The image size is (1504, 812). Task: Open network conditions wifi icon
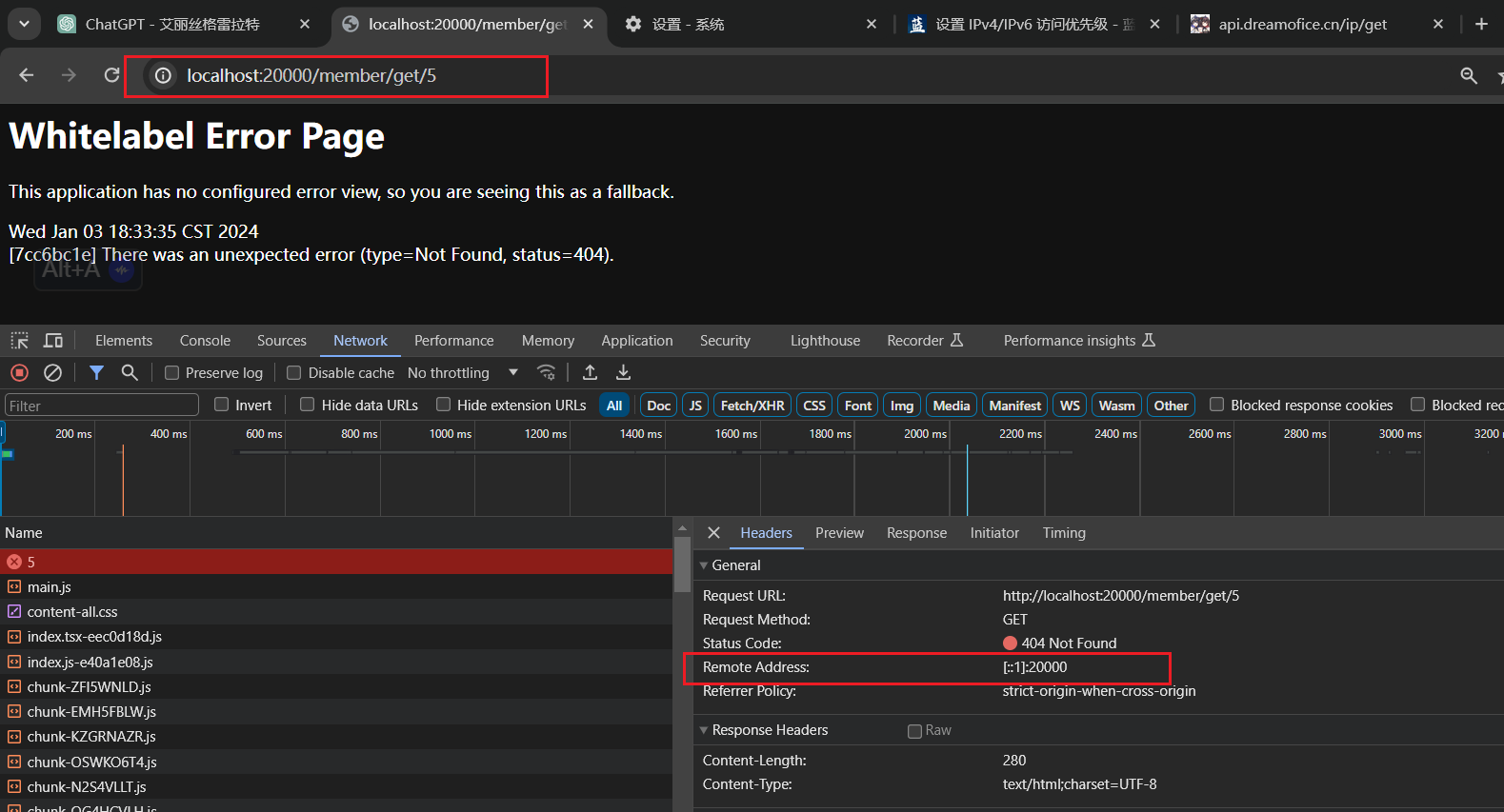[546, 373]
